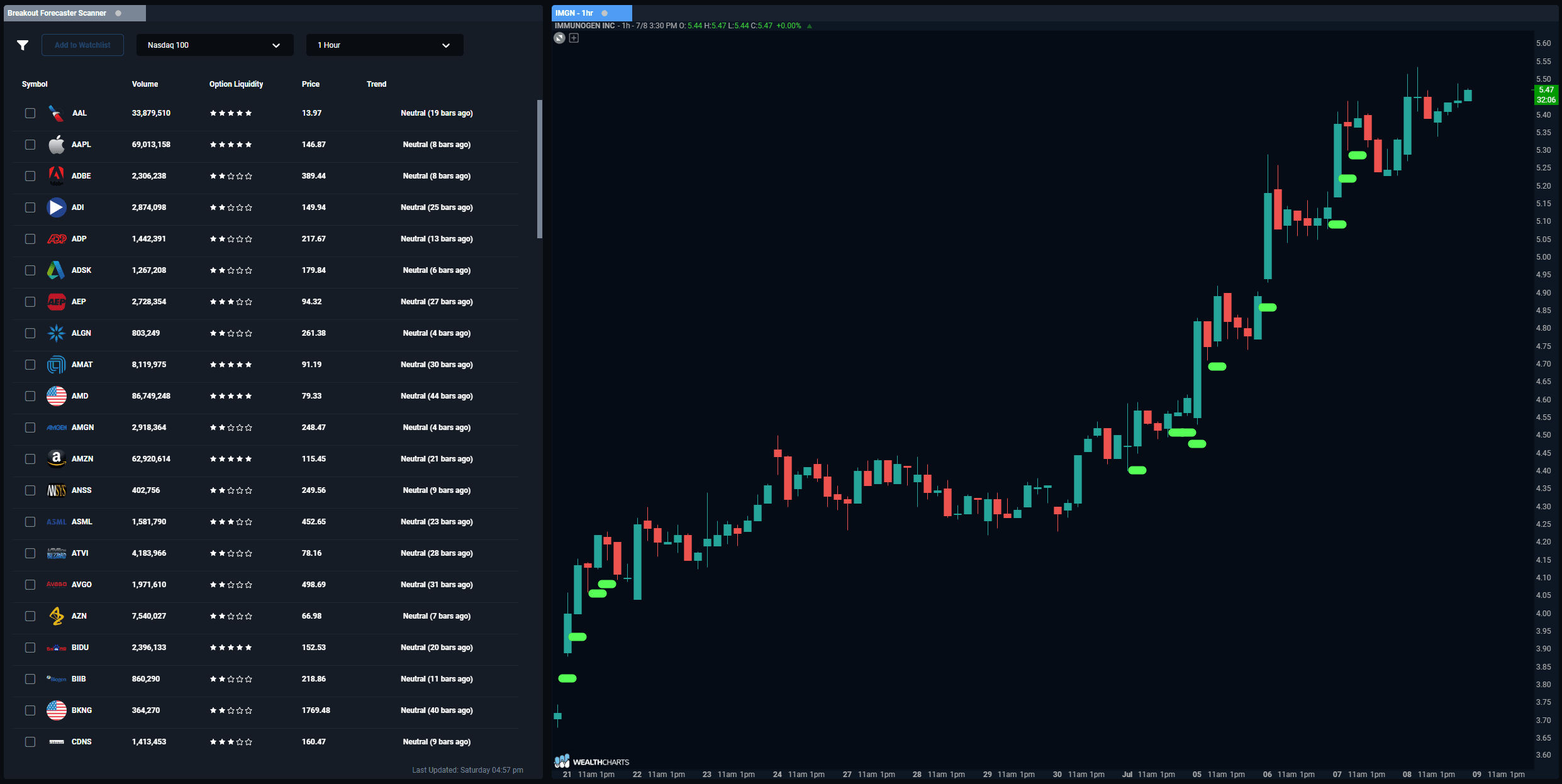Click the filter/scanner settings icon
This screenshot has height=784, width=1562.
pyautogui.click(x=22, y=45)
